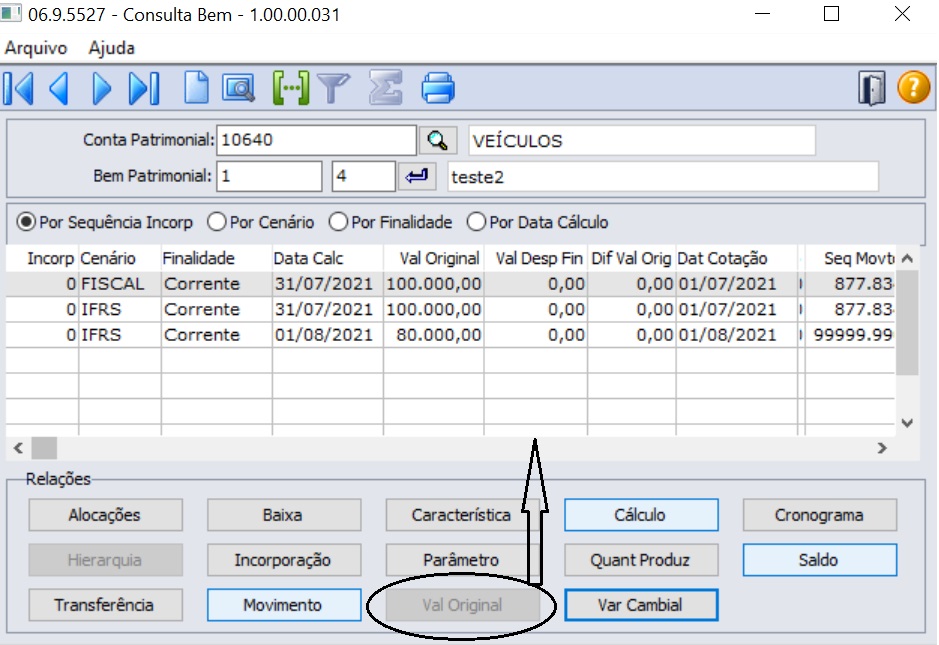
Task: Open the Cronograma button
Action: coord(820,515)
